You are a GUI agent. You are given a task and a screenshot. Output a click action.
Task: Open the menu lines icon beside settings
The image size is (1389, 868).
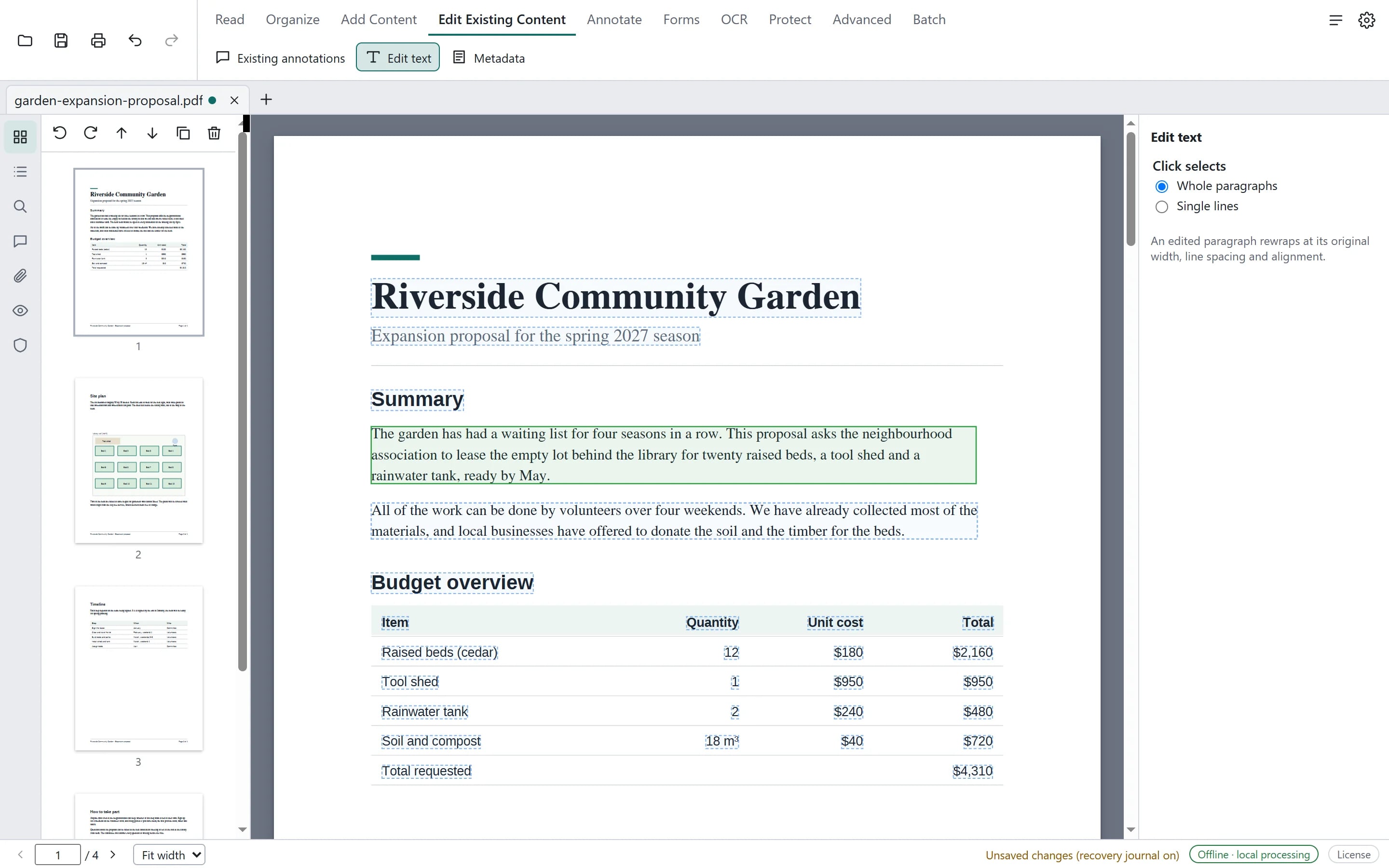click(x=1335, y=20)
